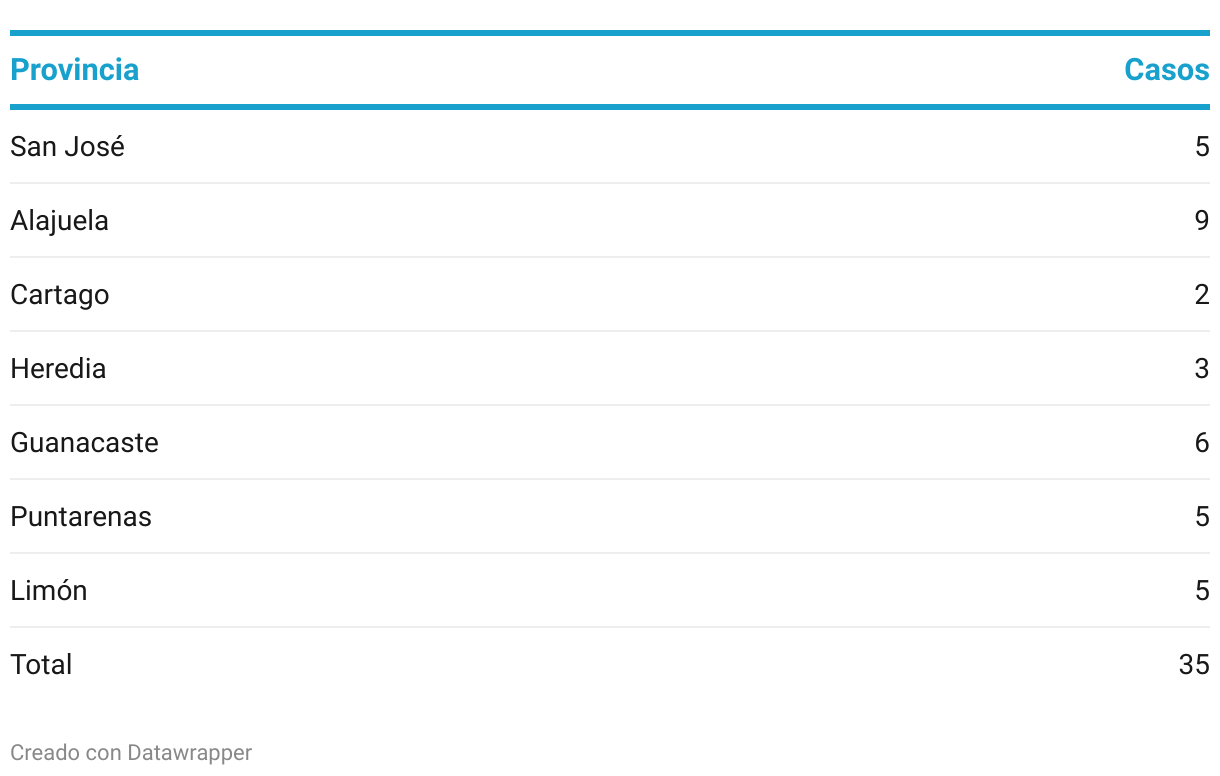
Task: Select the Limón province cell
Action: coord(49,591)
